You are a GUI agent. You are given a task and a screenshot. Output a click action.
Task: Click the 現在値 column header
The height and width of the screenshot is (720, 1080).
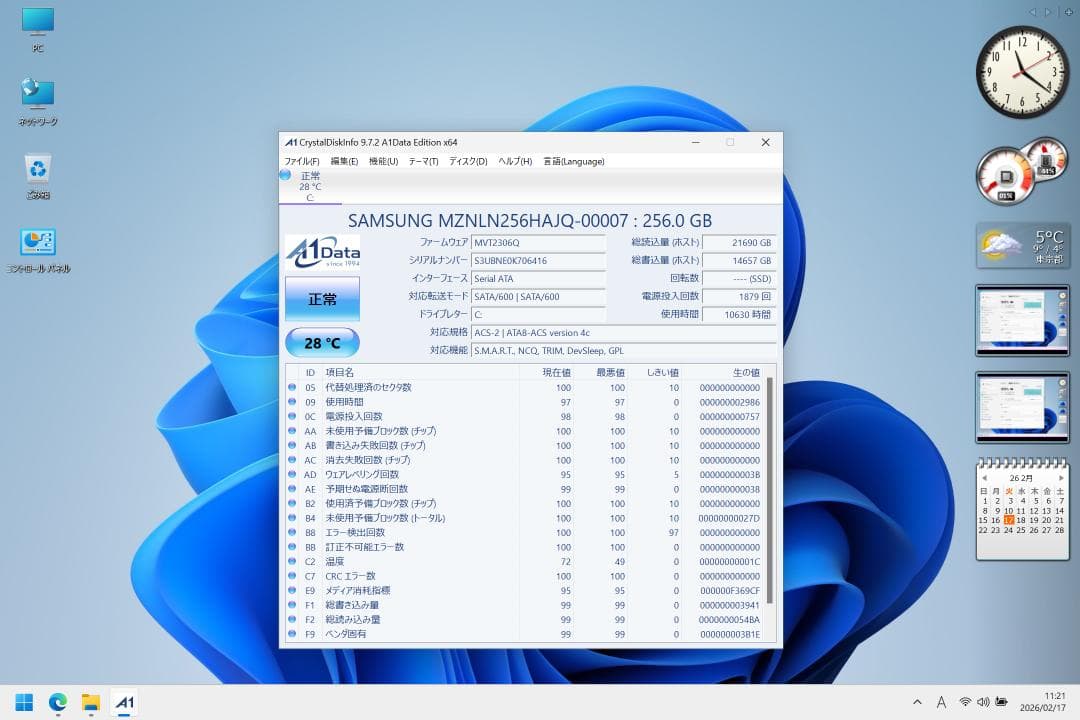[x=547, y=372]
